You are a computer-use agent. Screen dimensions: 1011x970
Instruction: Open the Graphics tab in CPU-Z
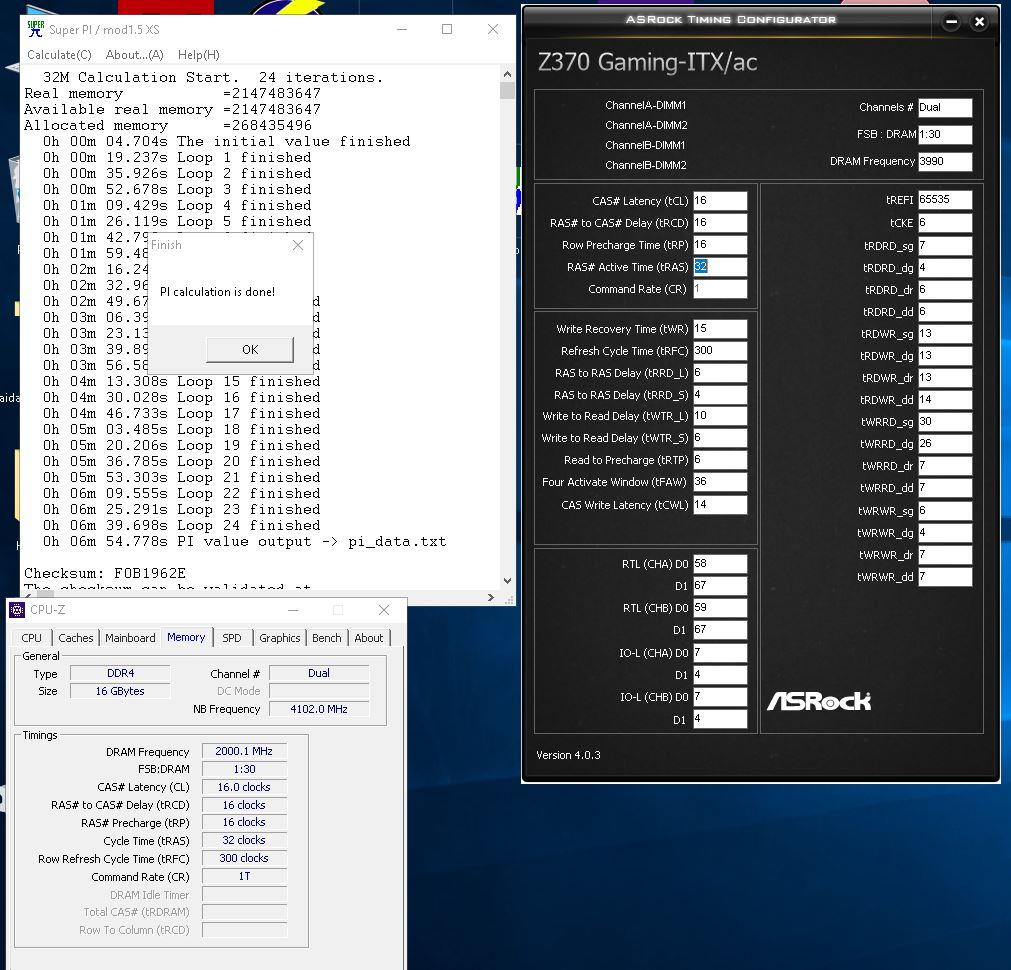point(279,638)
